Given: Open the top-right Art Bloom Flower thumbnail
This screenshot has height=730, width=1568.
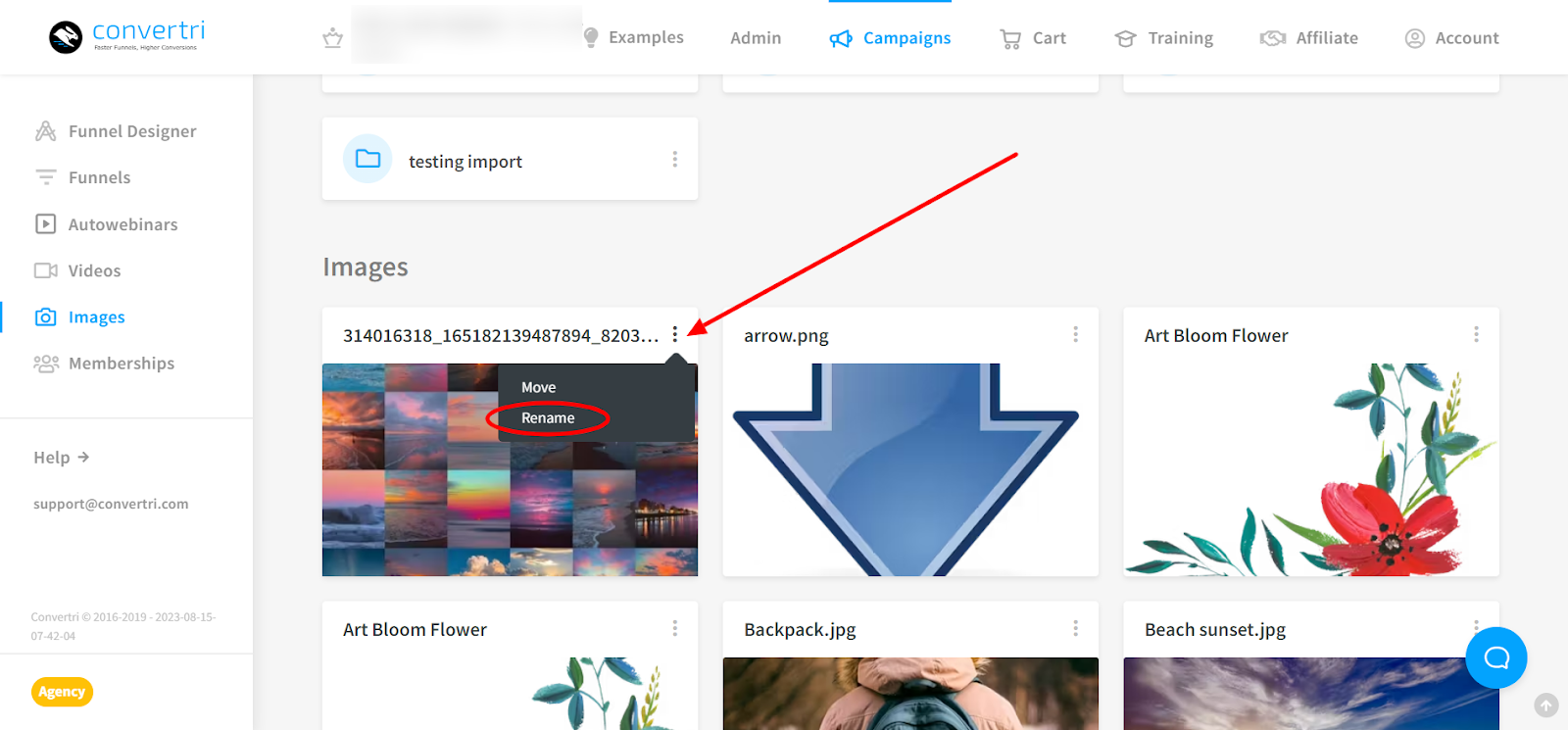Looking at the screenshot, I should pos(1311,469).
